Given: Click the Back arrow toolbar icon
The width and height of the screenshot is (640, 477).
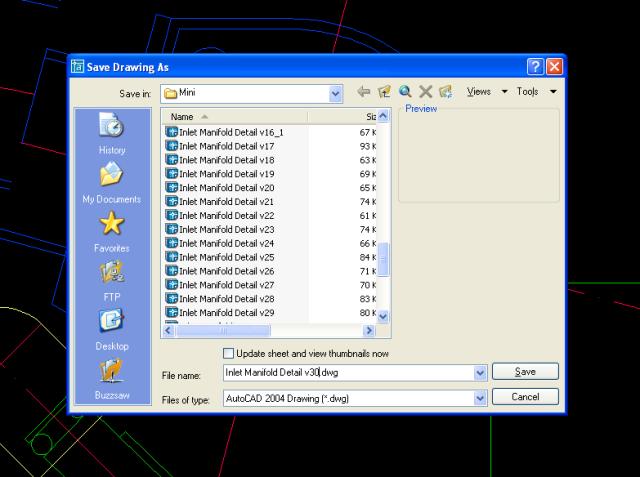Looking at the screenshot, I should (x=363, y=91).
